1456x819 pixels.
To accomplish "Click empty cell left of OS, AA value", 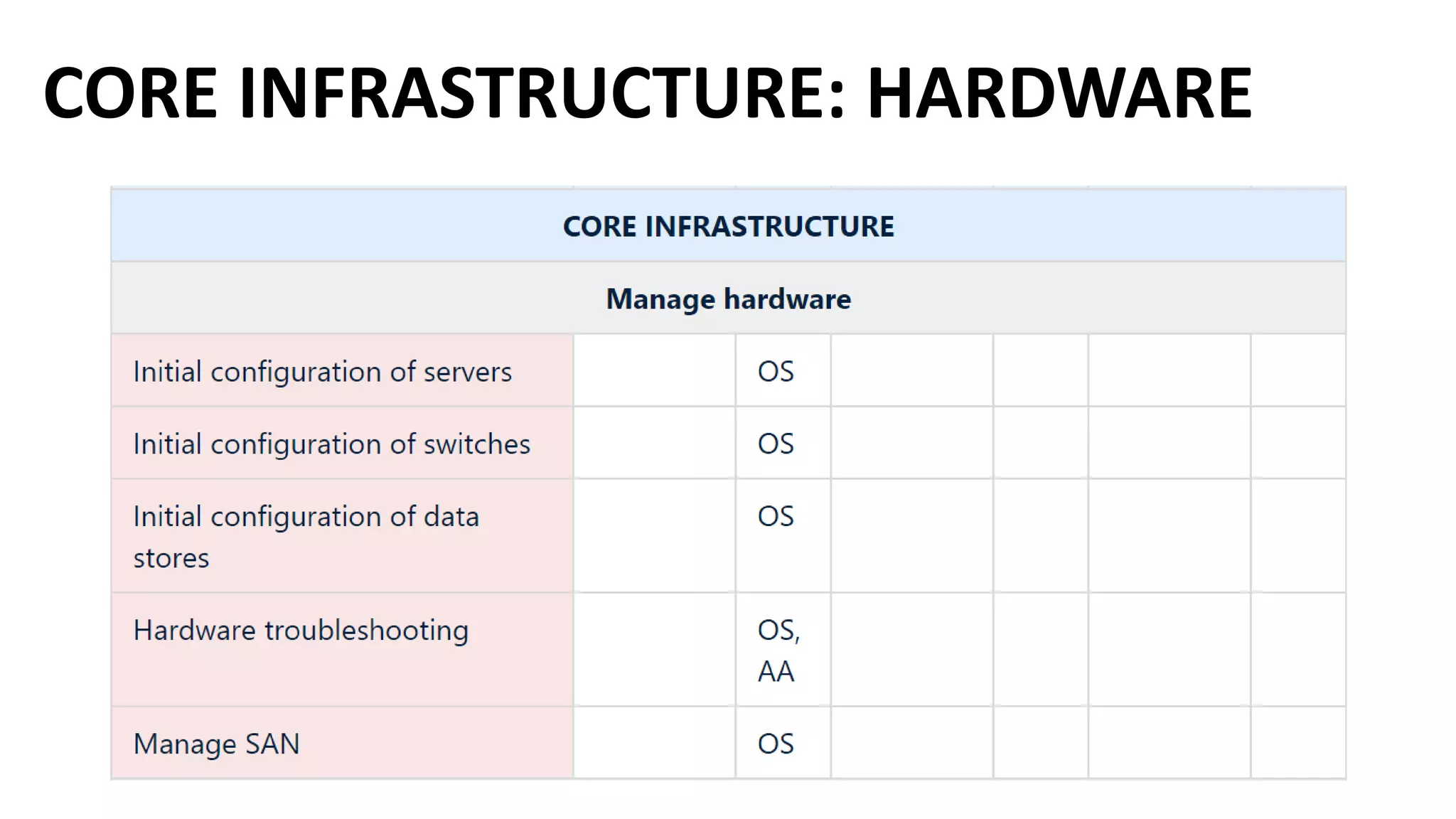I will [654, 650].
